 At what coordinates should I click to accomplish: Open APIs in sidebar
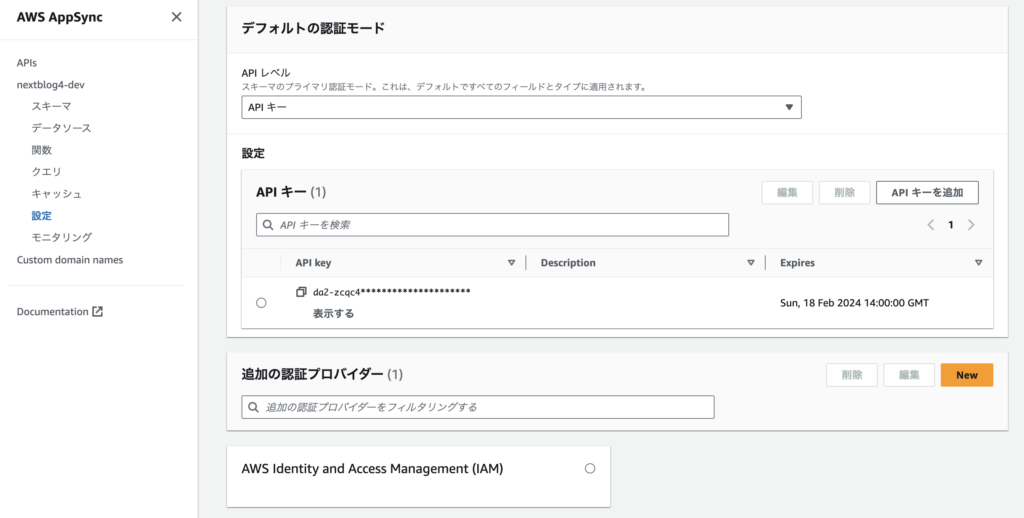tap(27, 63)
